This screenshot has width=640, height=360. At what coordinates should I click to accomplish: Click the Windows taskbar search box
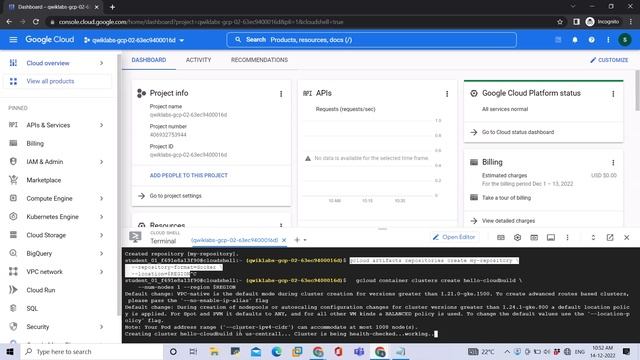pos(92,351)
